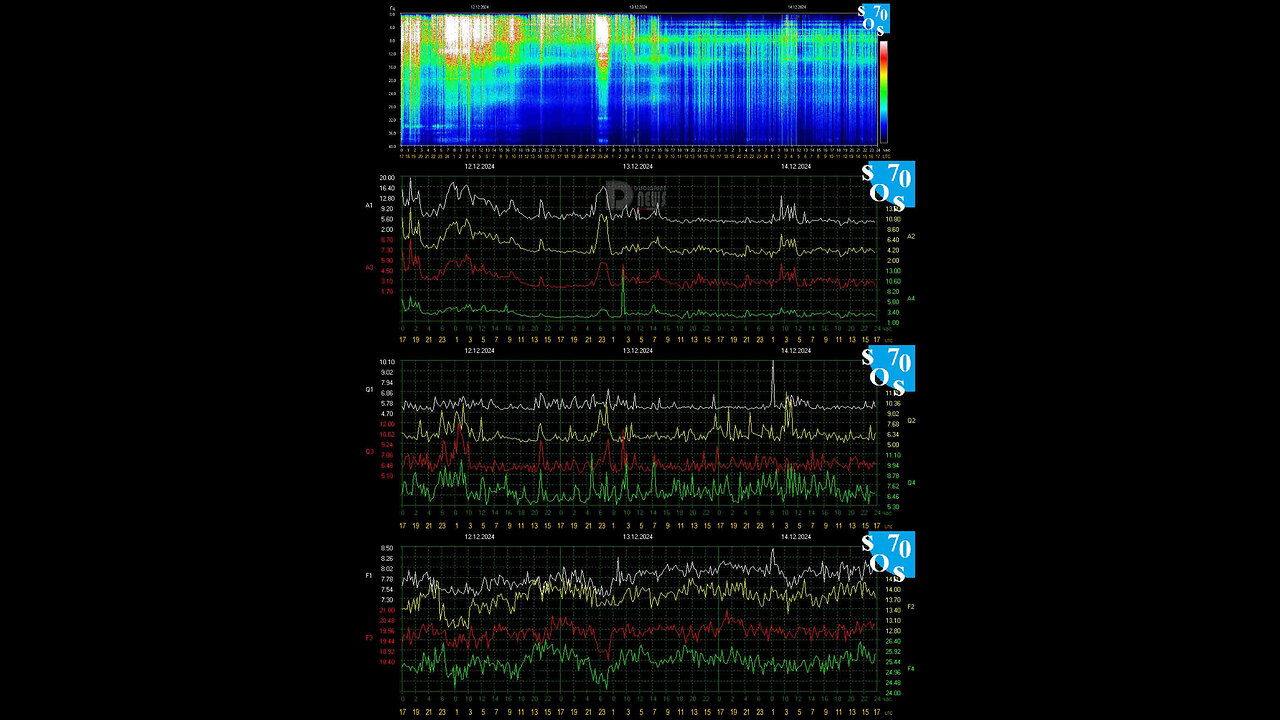Click the 10.10 value on Q1 axis
Image resolution: width=1280 pixels, height=720 pixels.
pos(387,362)
